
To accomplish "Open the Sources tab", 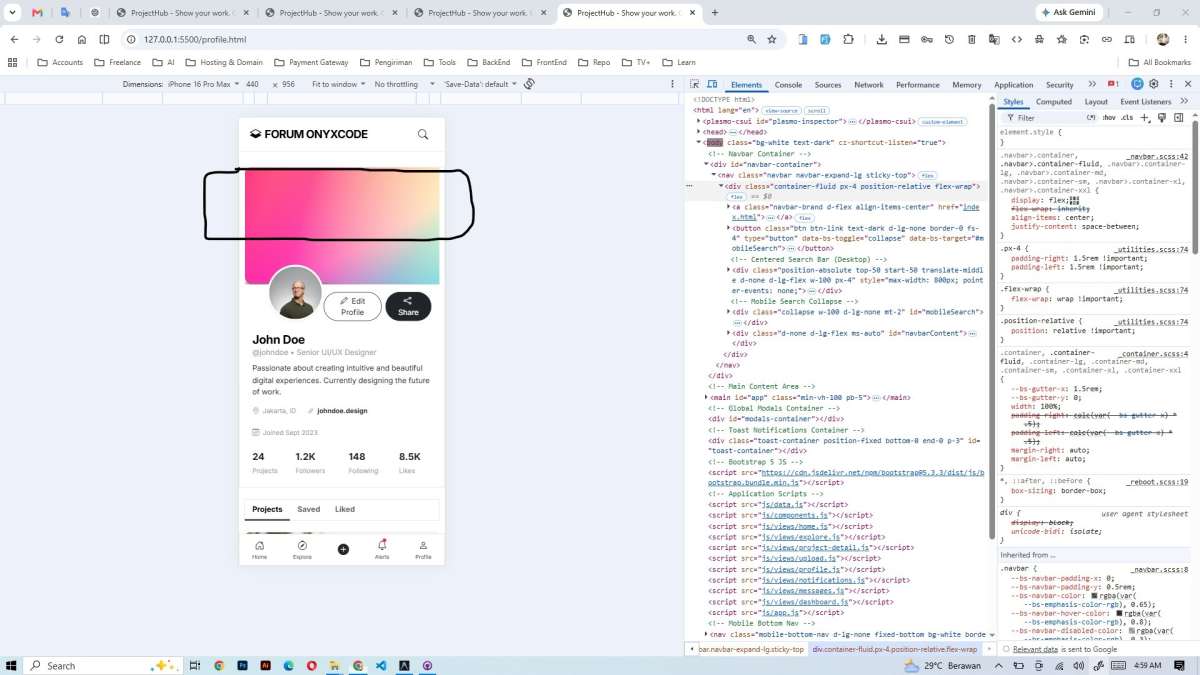I will pos(828,85).
